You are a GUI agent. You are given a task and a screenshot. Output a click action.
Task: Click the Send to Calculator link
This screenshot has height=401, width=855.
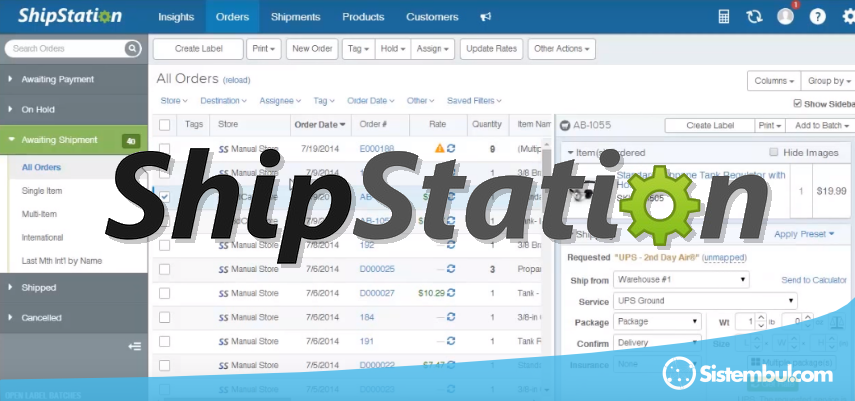click(x=814, y=280)
